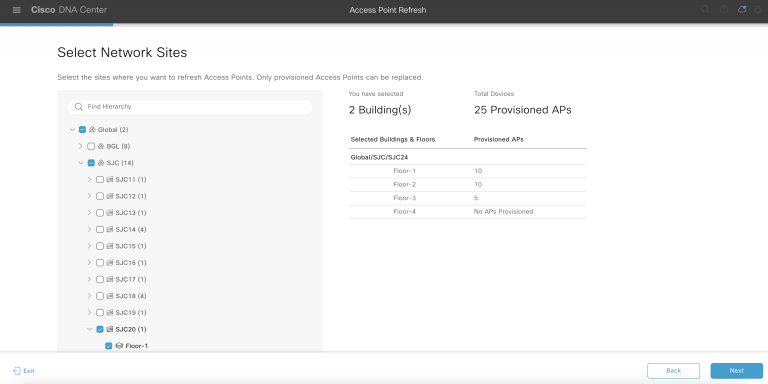
Task: Expand the SJC14 building node
Action: coord(89,230)
